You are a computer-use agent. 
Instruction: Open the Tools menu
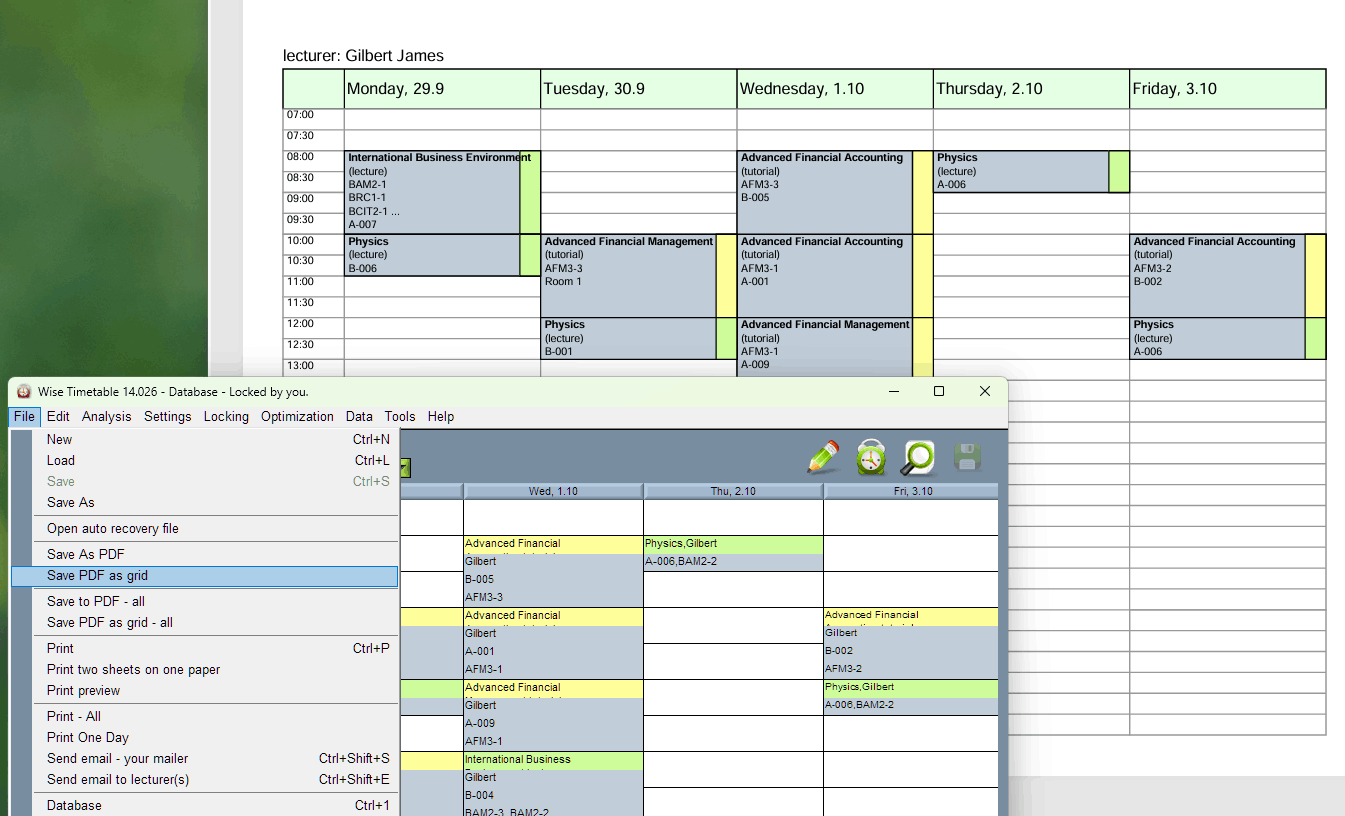pos(399,416)
